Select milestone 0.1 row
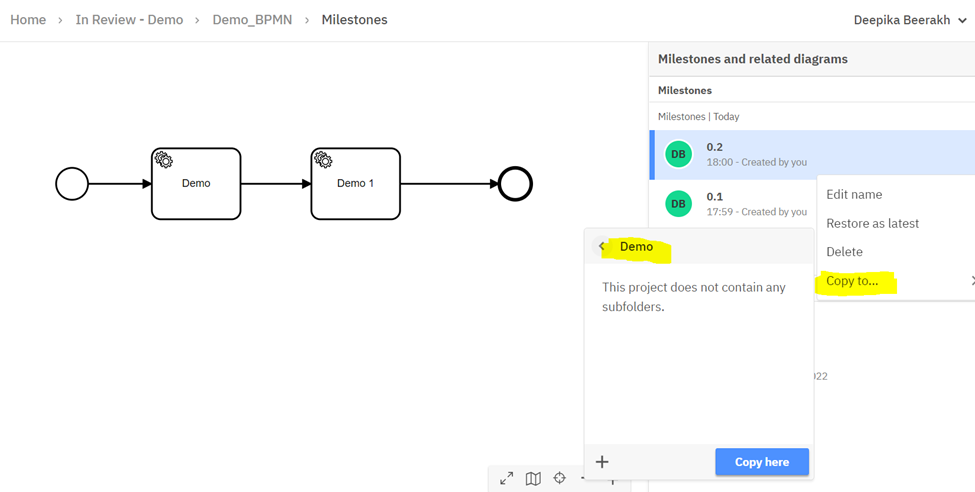 (732, 204)
